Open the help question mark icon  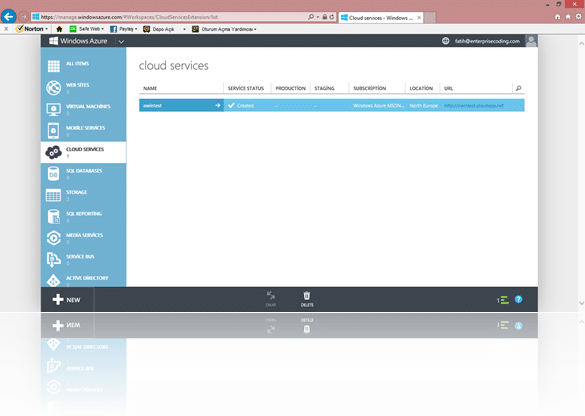click(519, 299)
